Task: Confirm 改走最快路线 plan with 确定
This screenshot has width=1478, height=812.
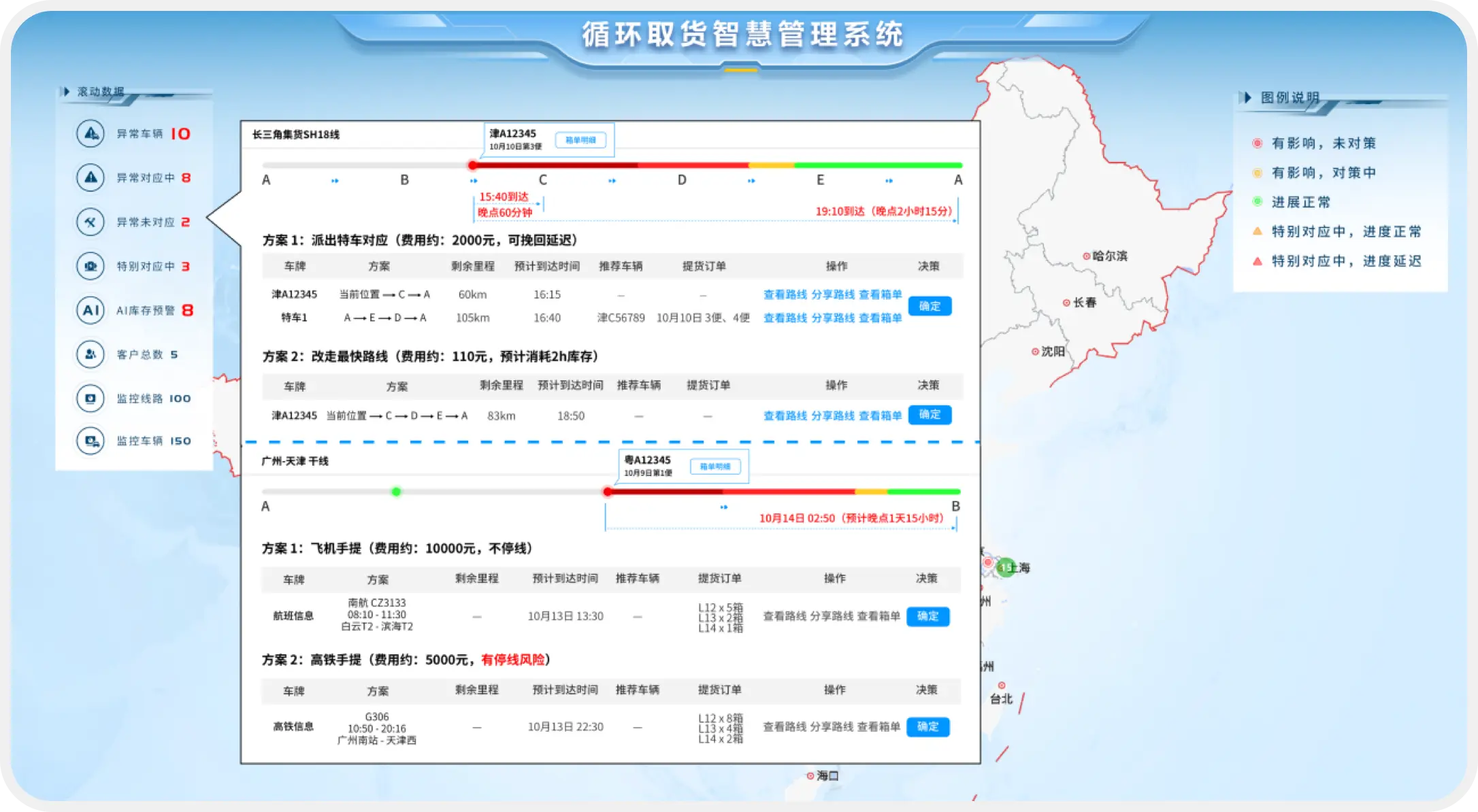Action: click(x=930, y=415)
